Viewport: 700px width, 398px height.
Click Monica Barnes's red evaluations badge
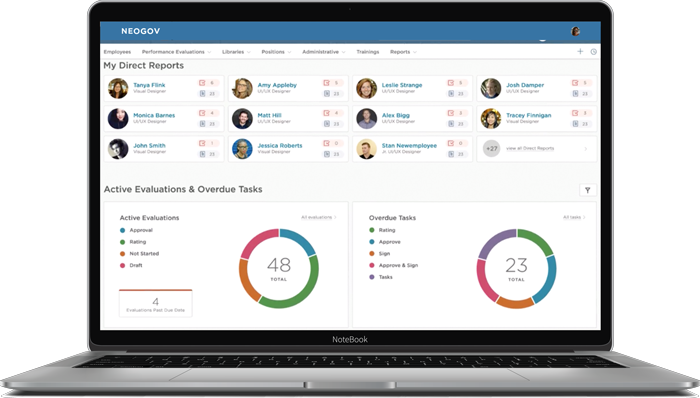(208, 113)
